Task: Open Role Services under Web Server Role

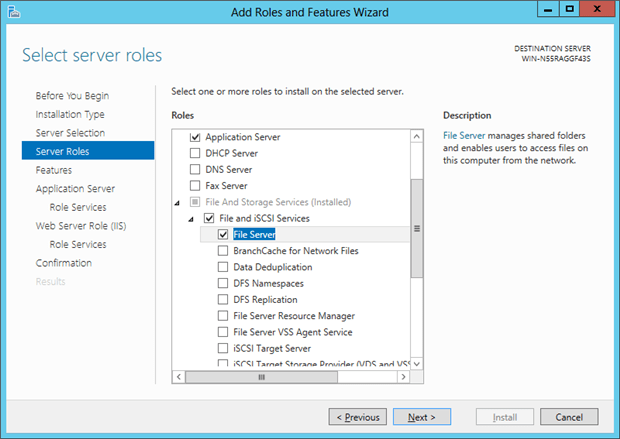Action: [x=78, y=244]
